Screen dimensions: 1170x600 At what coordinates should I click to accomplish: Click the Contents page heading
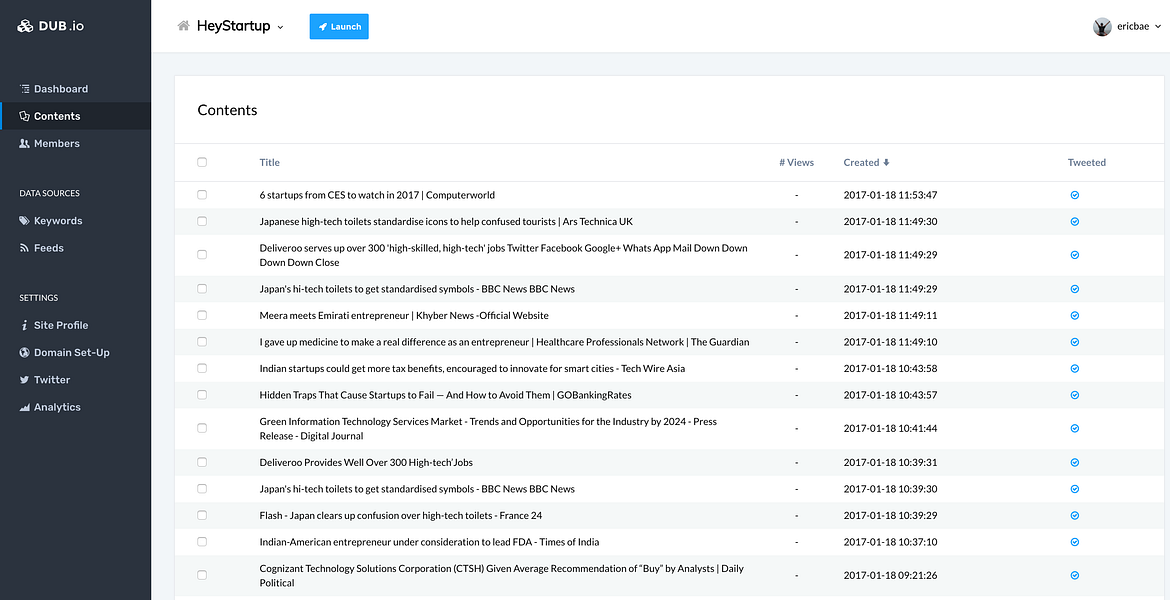coord(227,110)
